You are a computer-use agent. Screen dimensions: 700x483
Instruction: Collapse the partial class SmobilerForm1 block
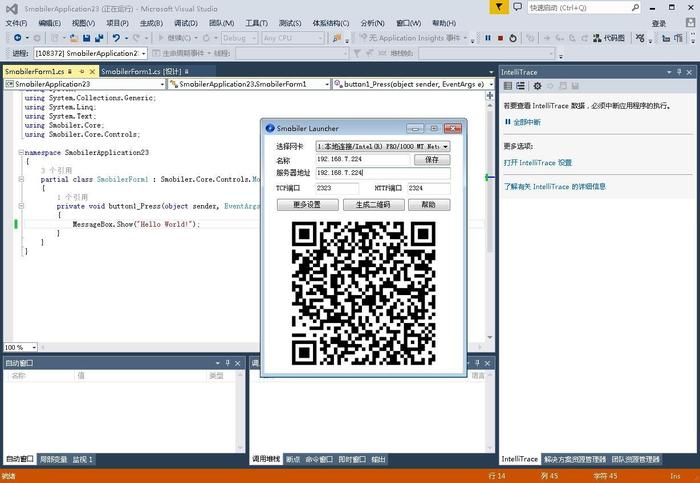pos(21,179)
